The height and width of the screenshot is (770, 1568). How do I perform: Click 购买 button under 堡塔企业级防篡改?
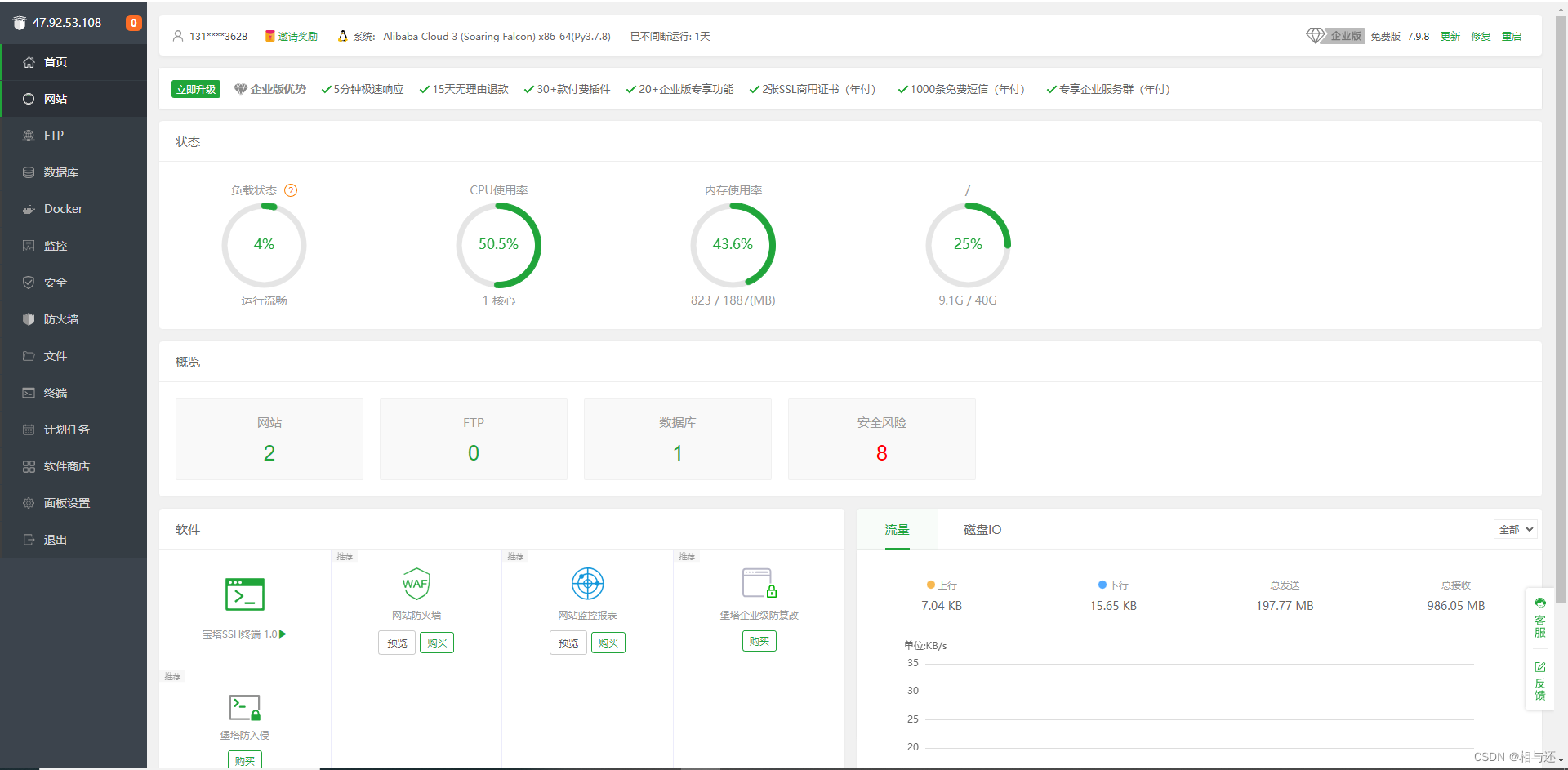(759, 641)
